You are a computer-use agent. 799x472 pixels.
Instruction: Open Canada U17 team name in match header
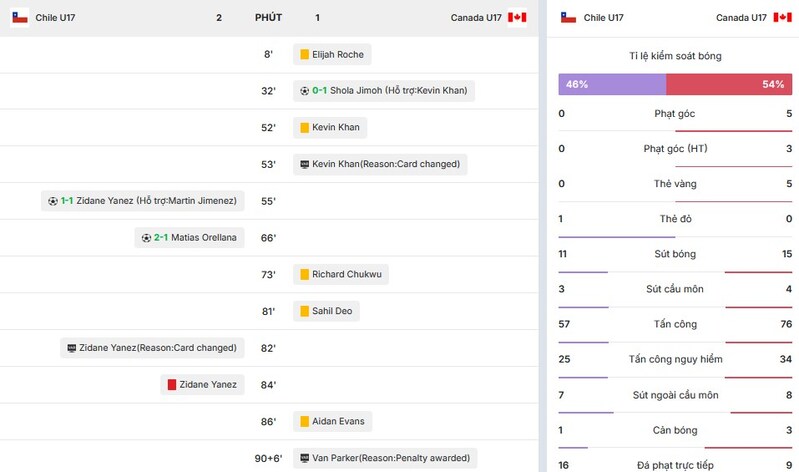point(476,17)
